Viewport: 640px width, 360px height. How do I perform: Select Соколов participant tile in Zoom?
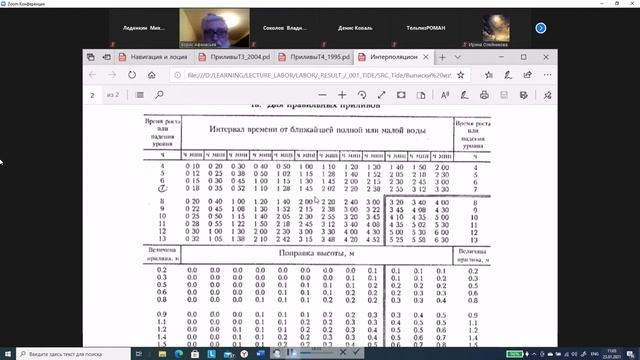pos(285,28)
